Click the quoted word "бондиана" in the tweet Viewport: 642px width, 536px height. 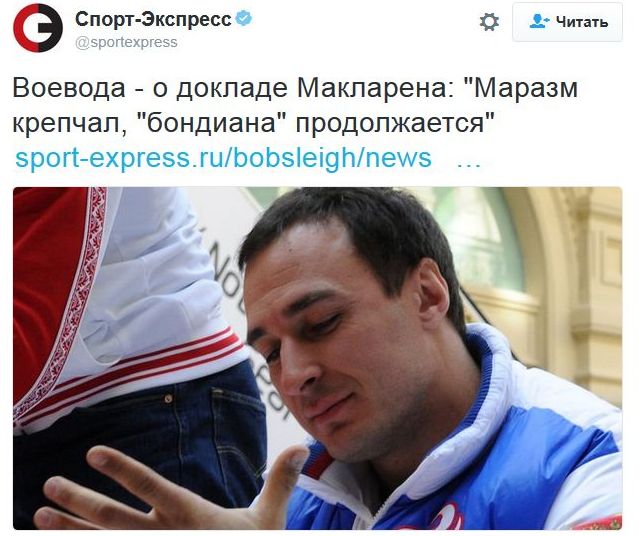point(210,123)
